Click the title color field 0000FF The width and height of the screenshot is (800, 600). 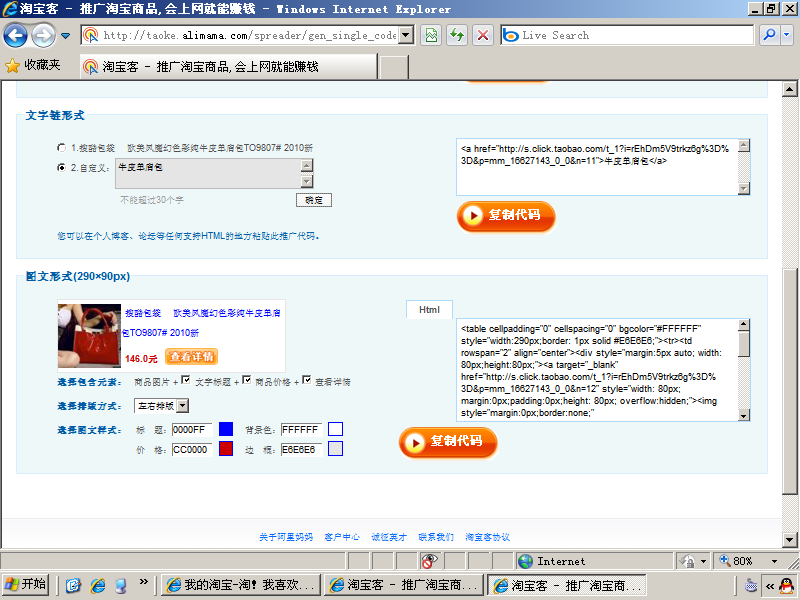pyautogui.click(x=192, y=430)
